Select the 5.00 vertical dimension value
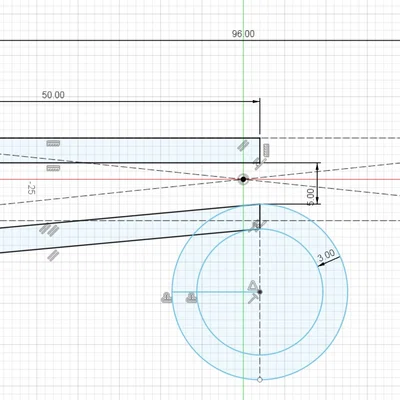 coord(310,197)
